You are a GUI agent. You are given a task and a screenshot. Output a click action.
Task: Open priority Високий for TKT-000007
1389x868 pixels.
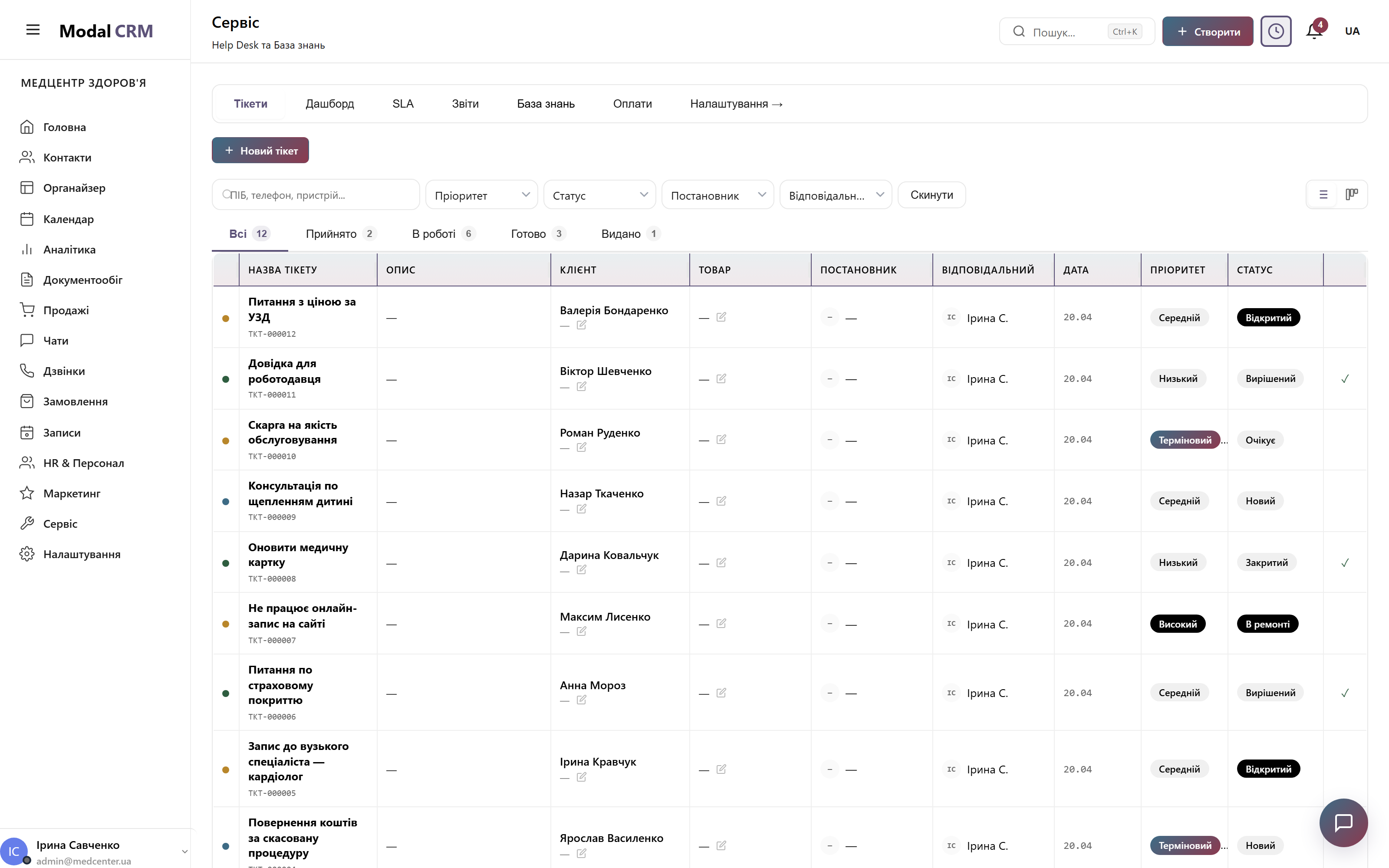point(1178,624)
